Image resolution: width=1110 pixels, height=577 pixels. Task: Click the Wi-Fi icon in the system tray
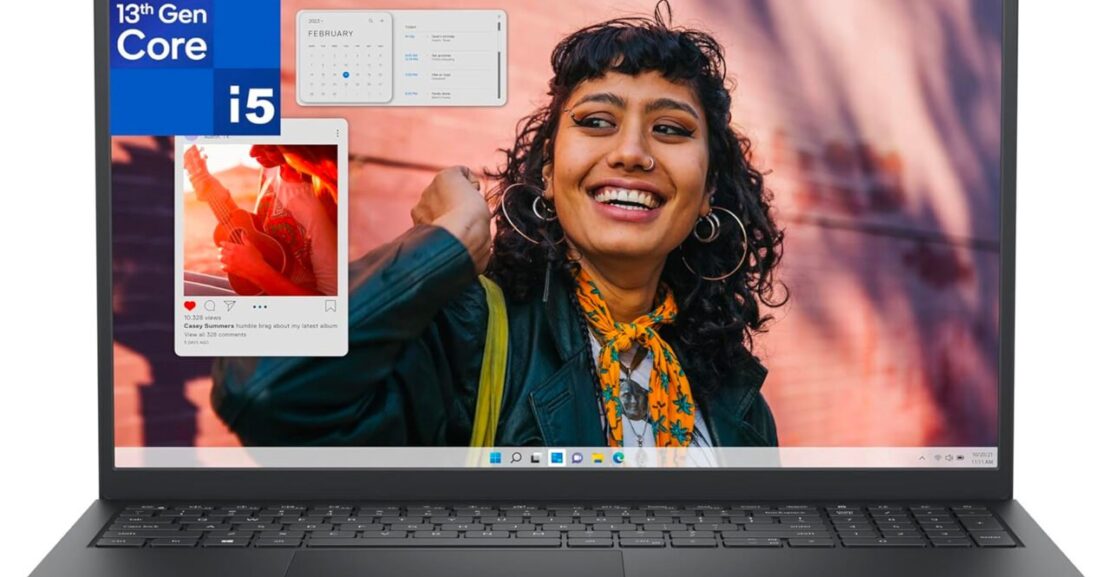pos(938,458)
